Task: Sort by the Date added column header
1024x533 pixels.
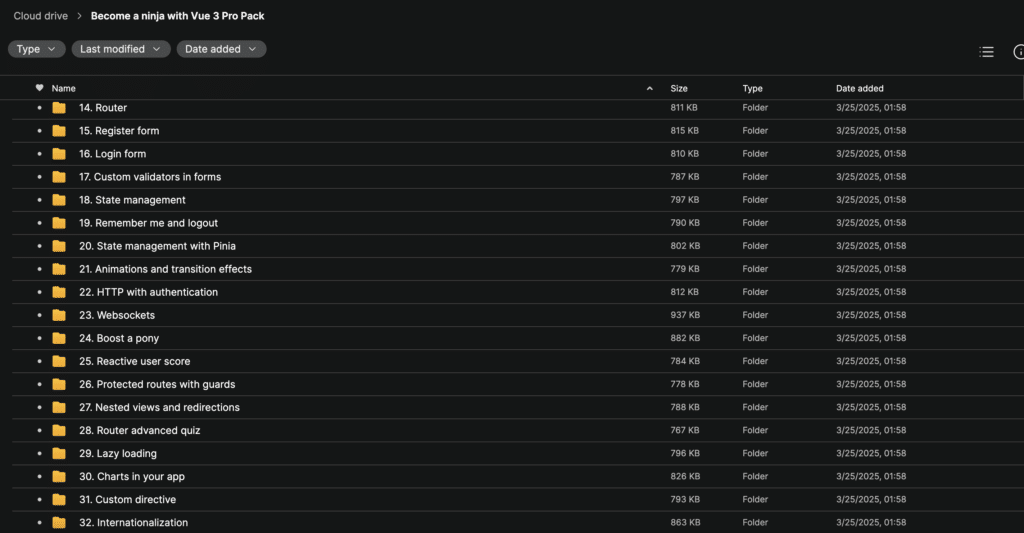Action: coord(859,88)
